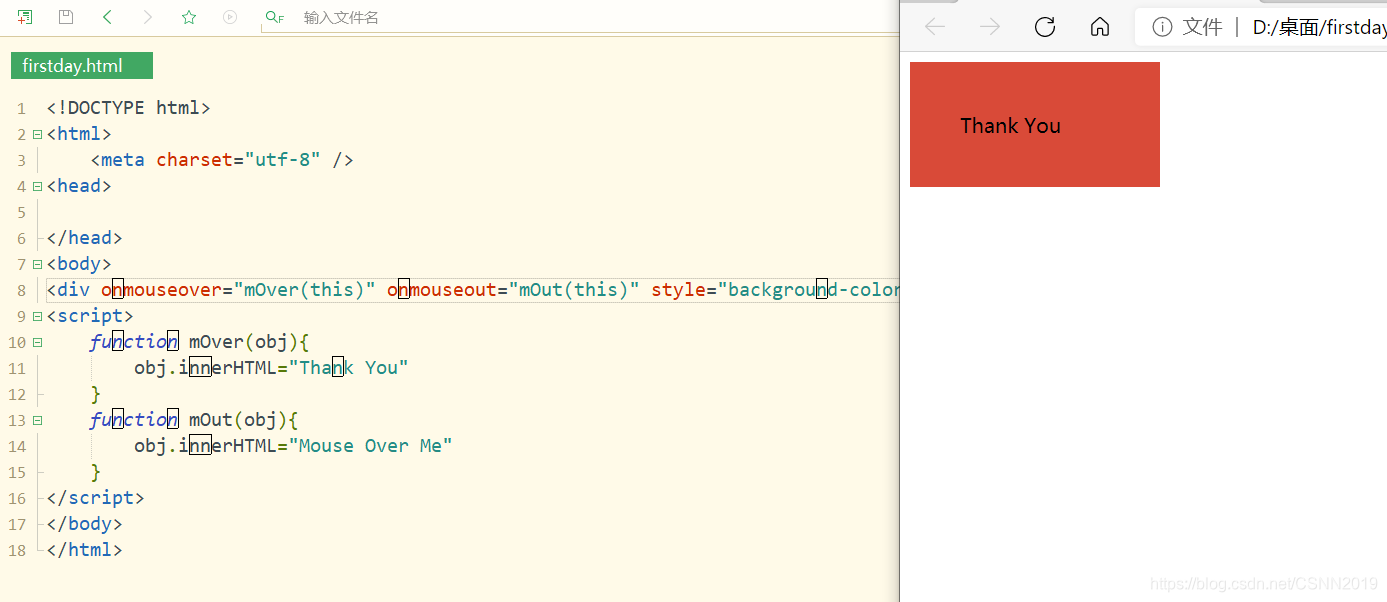Collapse the <body> block on line 7
1387x602 pixels.
click(x=37, y=264)
